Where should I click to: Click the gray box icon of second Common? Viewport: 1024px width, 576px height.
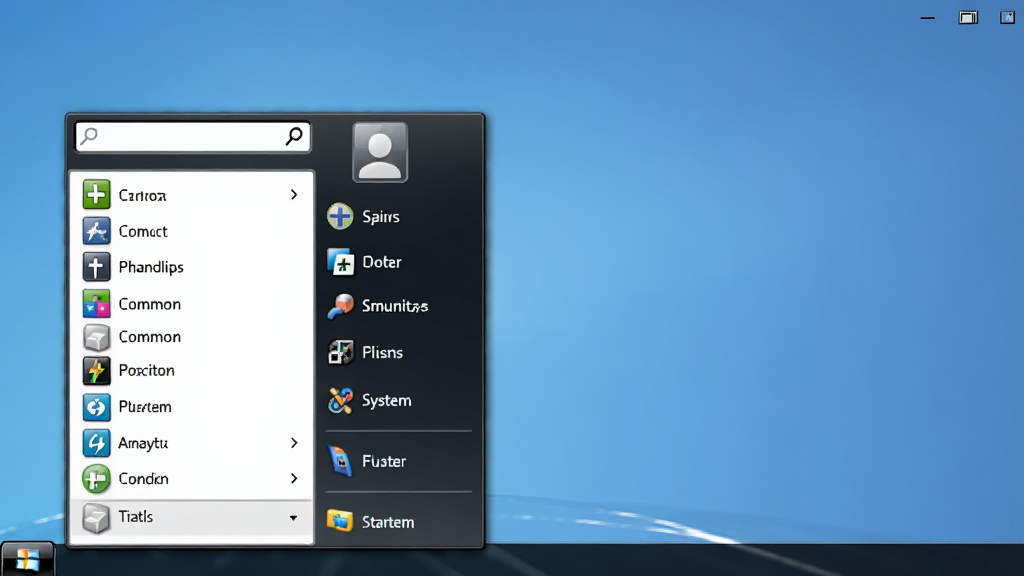pos(96,337)
